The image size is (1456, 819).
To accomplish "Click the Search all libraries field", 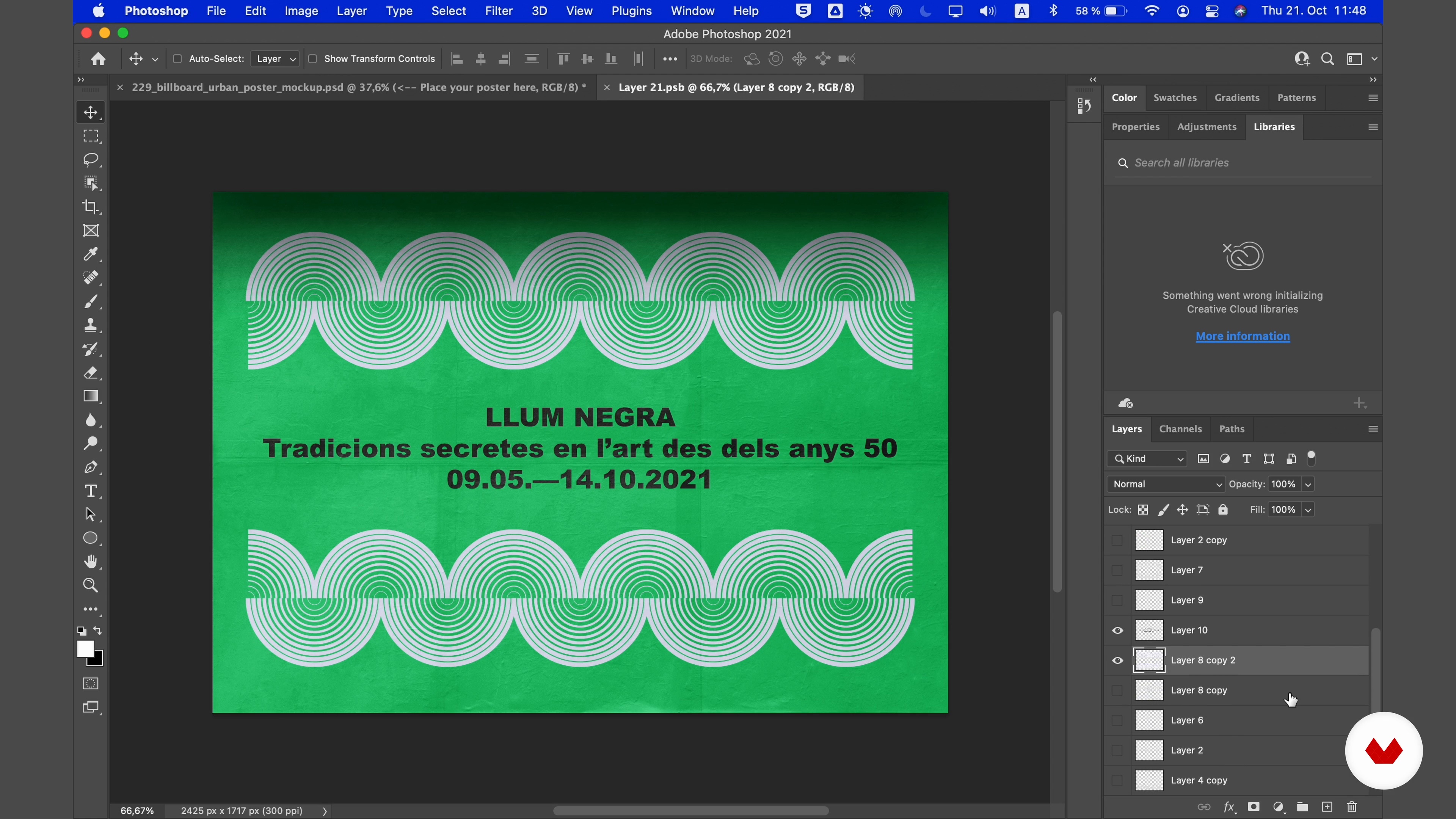I will click(1243, 163).
